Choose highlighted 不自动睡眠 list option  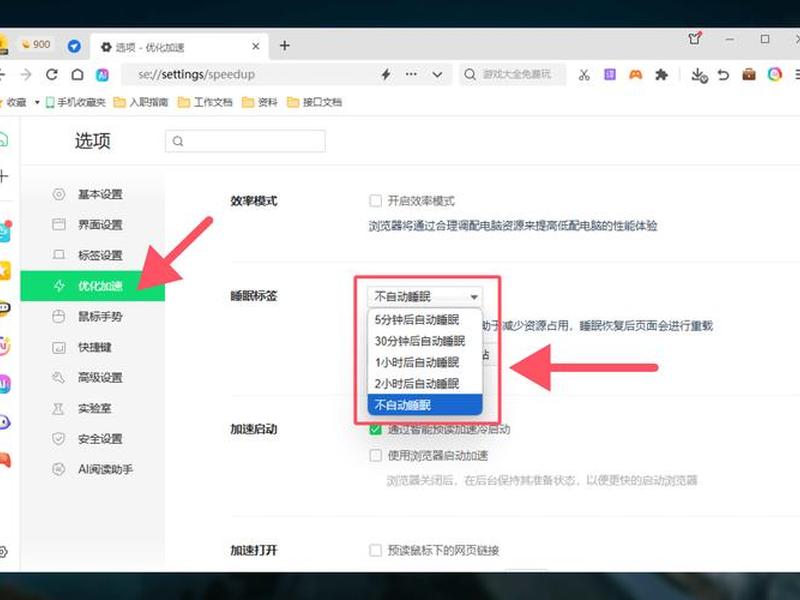point(425,405)
